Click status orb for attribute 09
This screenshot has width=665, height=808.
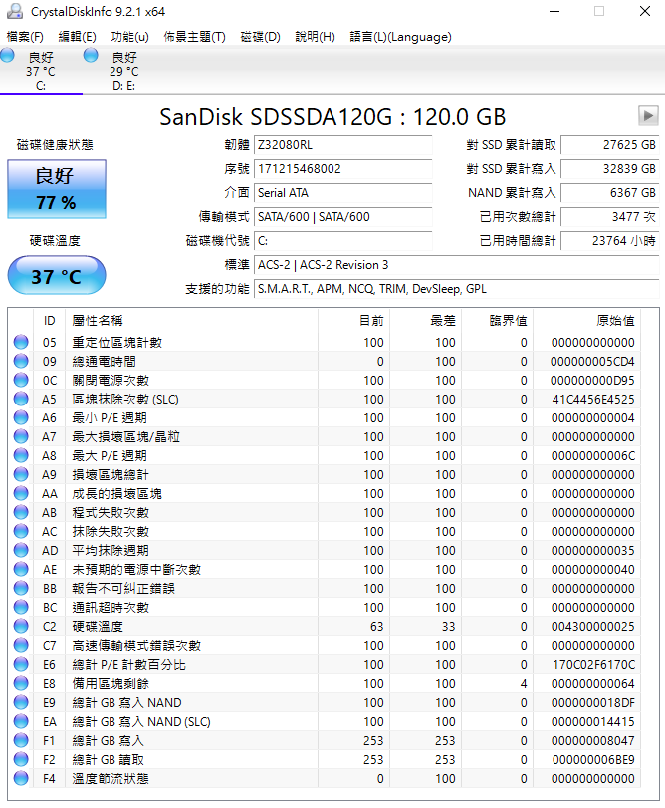coord(21,361)
